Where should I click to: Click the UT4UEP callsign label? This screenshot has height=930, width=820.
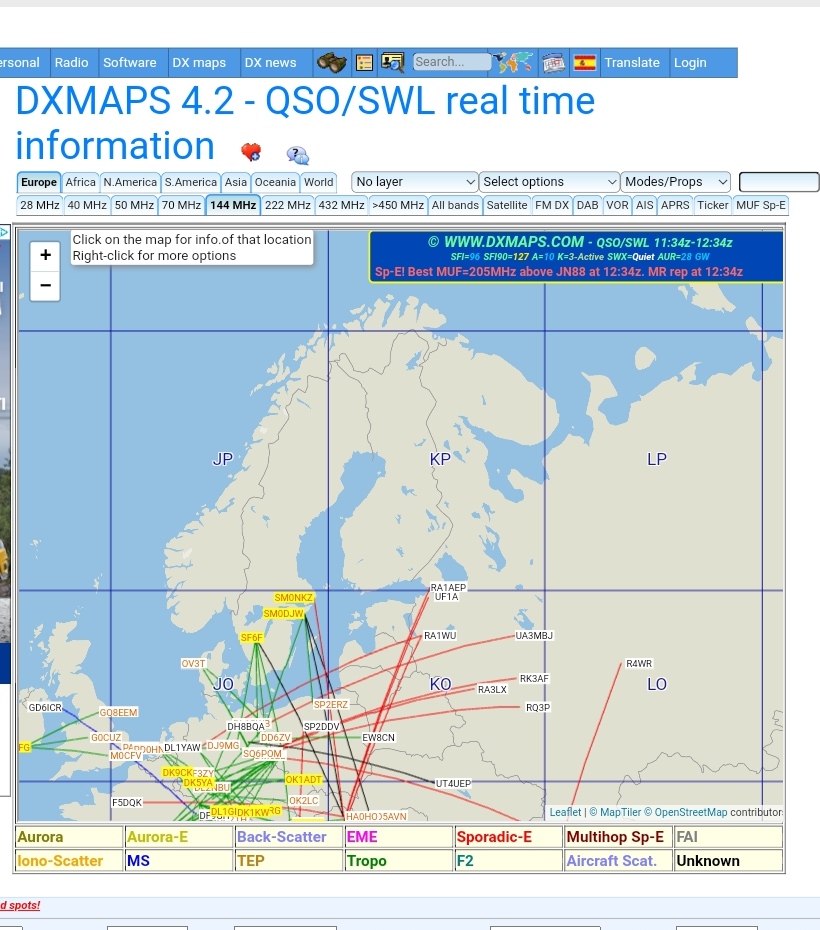pyautogui.click(x=453, y=784)
